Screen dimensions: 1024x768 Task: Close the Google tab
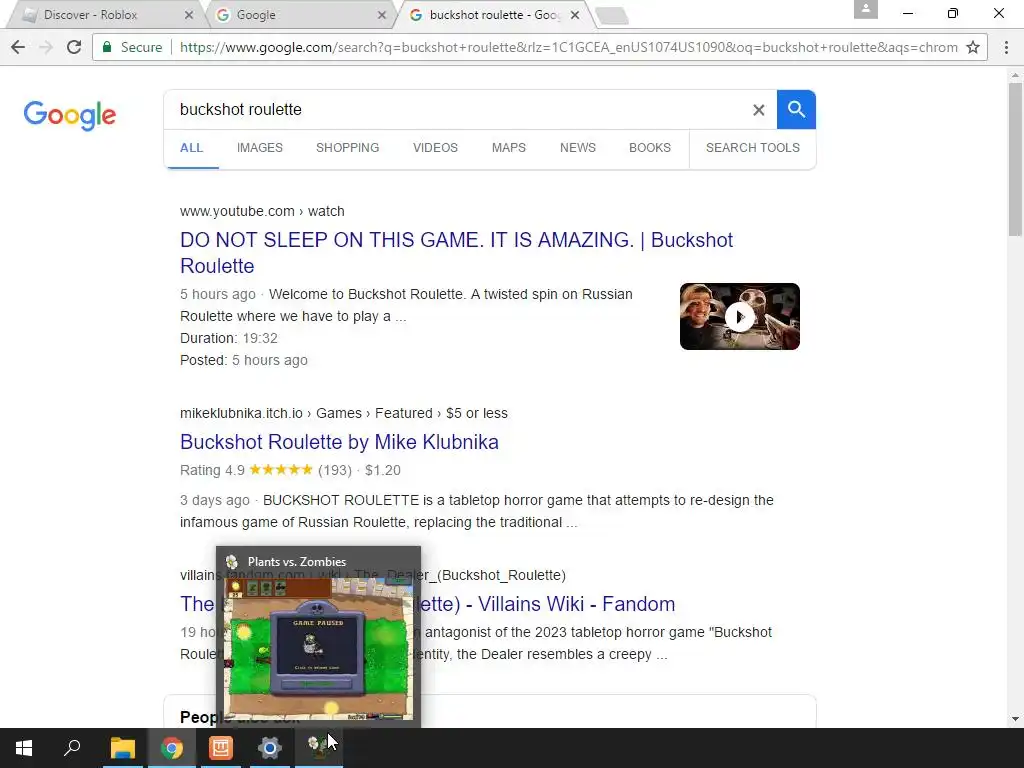click(x=382, y=14)
